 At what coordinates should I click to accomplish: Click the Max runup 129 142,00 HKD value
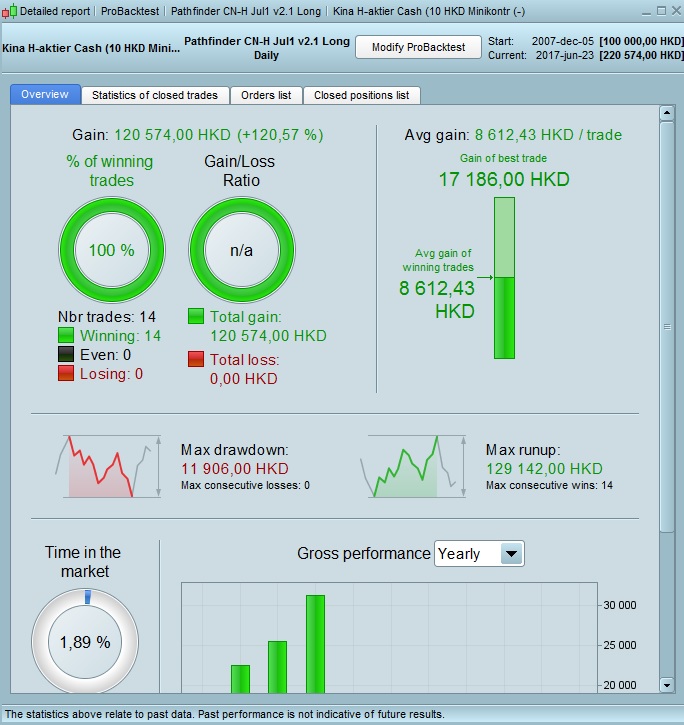[544, 468]
